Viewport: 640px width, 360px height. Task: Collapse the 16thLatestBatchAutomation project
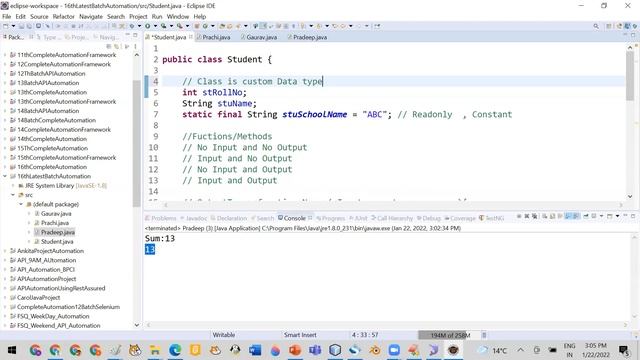click(x=5, y=176)
